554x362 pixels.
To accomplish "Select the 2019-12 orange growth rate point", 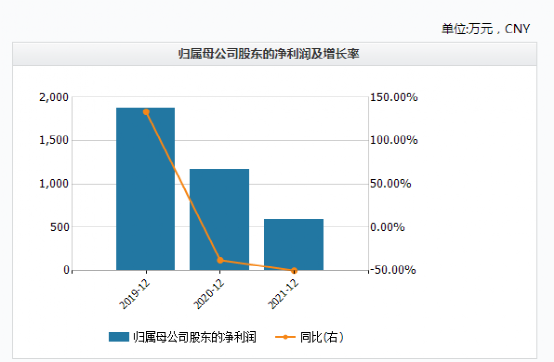I will [x=146, y=112].
